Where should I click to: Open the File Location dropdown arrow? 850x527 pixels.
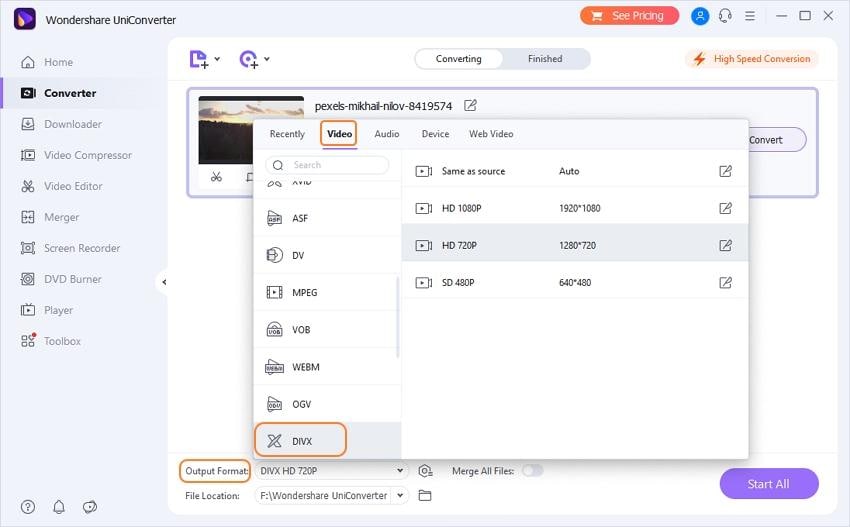tap(400, 495)
